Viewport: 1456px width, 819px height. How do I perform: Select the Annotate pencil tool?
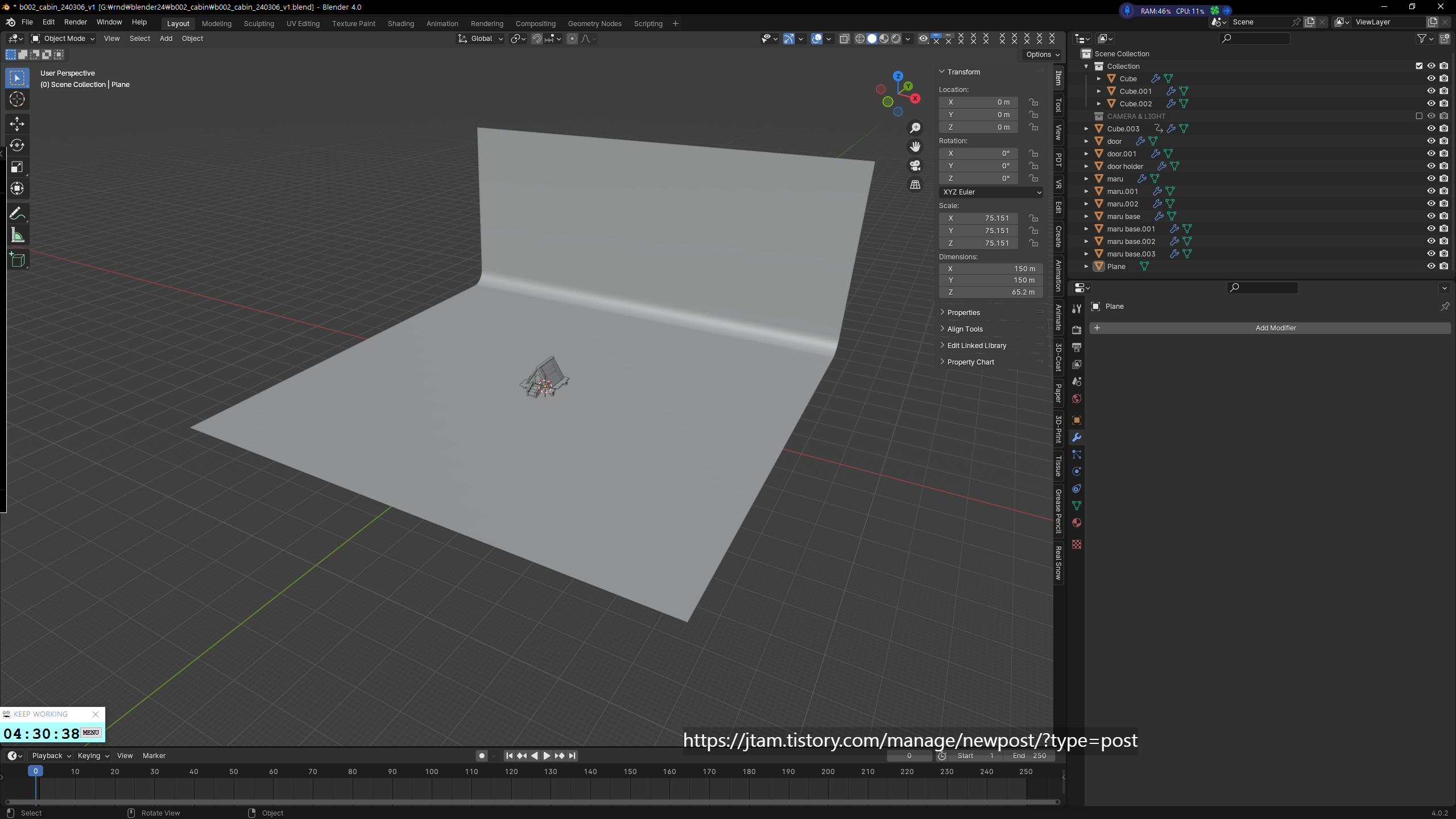point(17,213)
